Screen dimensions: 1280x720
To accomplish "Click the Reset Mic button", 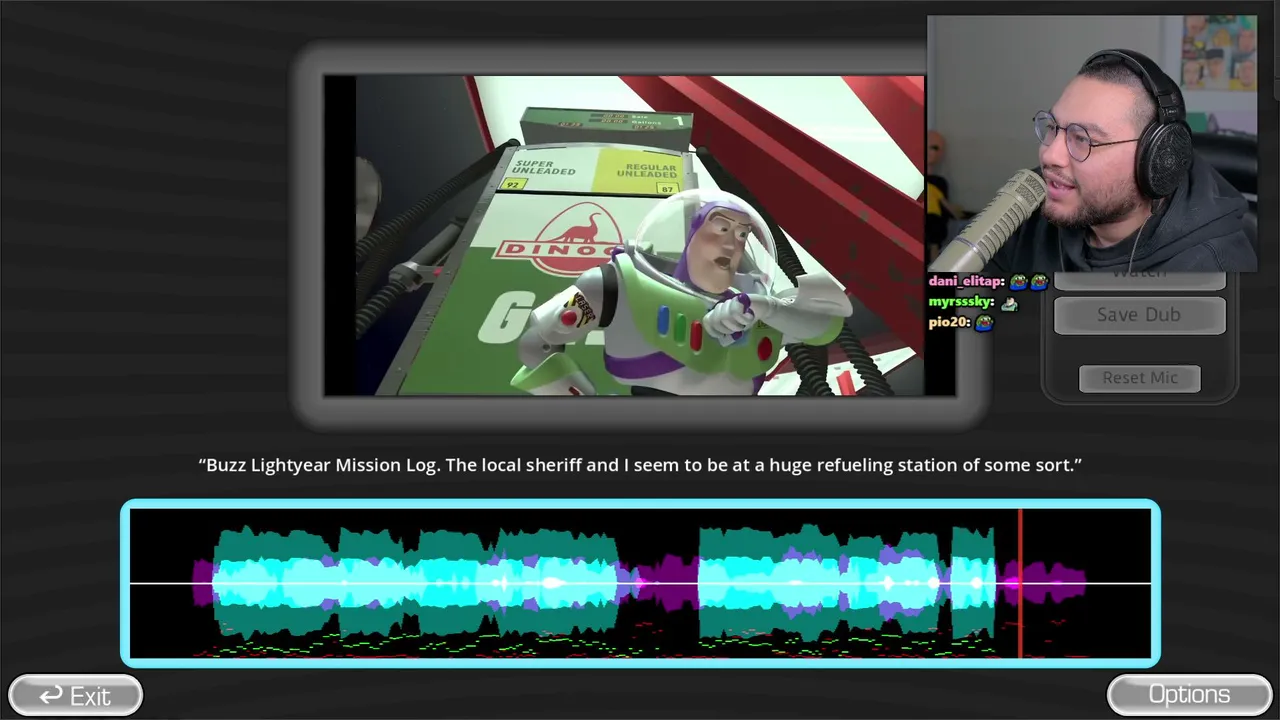I will pos(1140,378).
